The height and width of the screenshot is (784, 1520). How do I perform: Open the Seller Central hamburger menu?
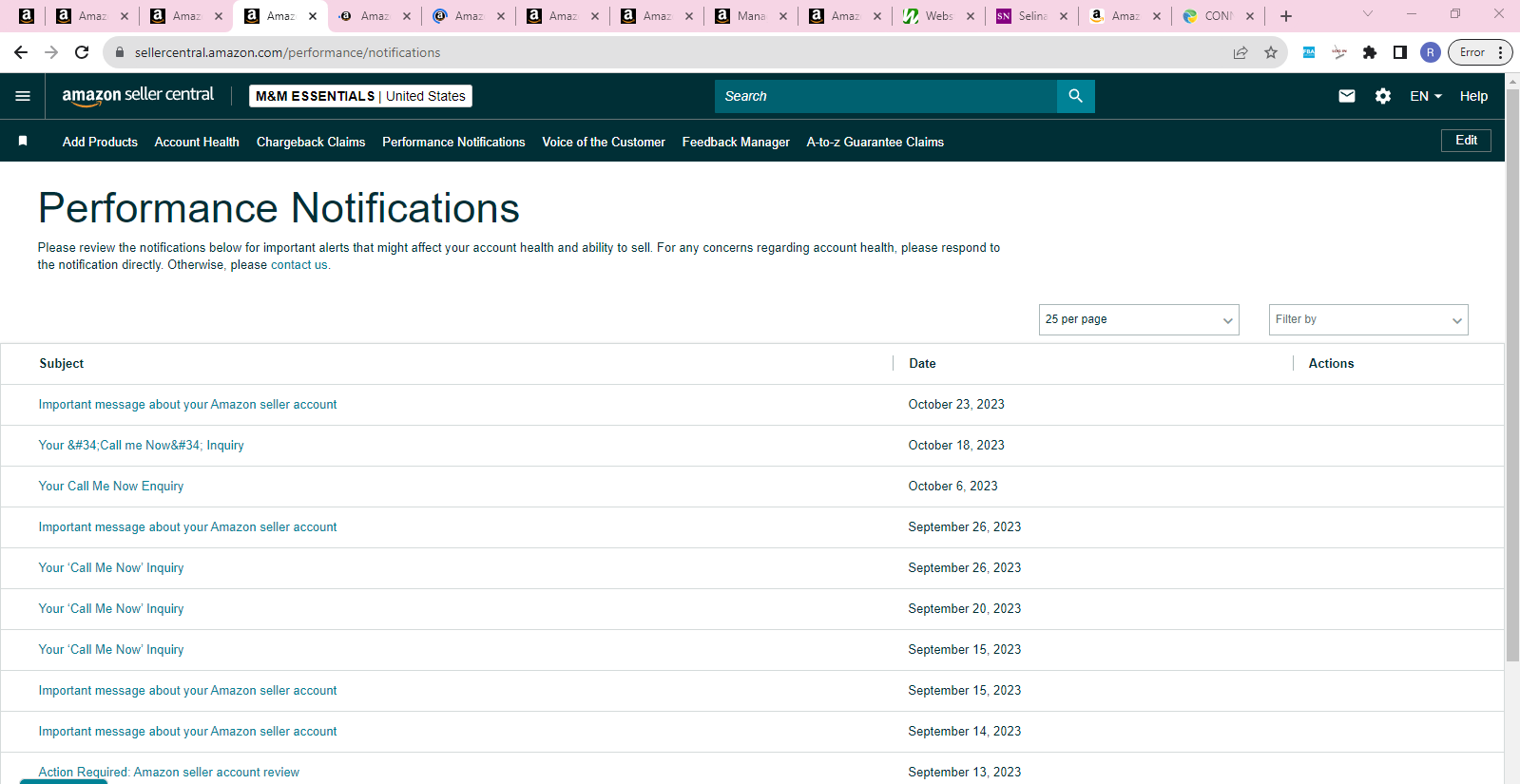pyautogui.click(x=23, y=96)
